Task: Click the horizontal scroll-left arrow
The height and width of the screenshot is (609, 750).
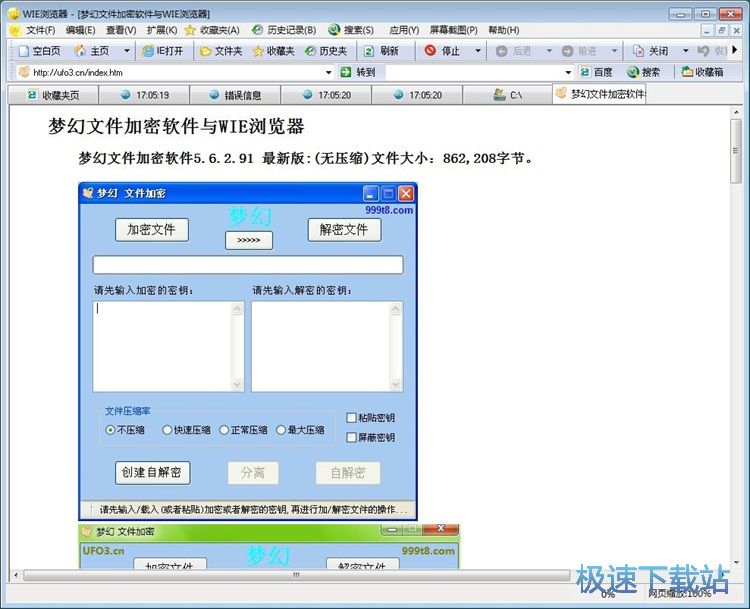Action: click(x=16, y=575)
